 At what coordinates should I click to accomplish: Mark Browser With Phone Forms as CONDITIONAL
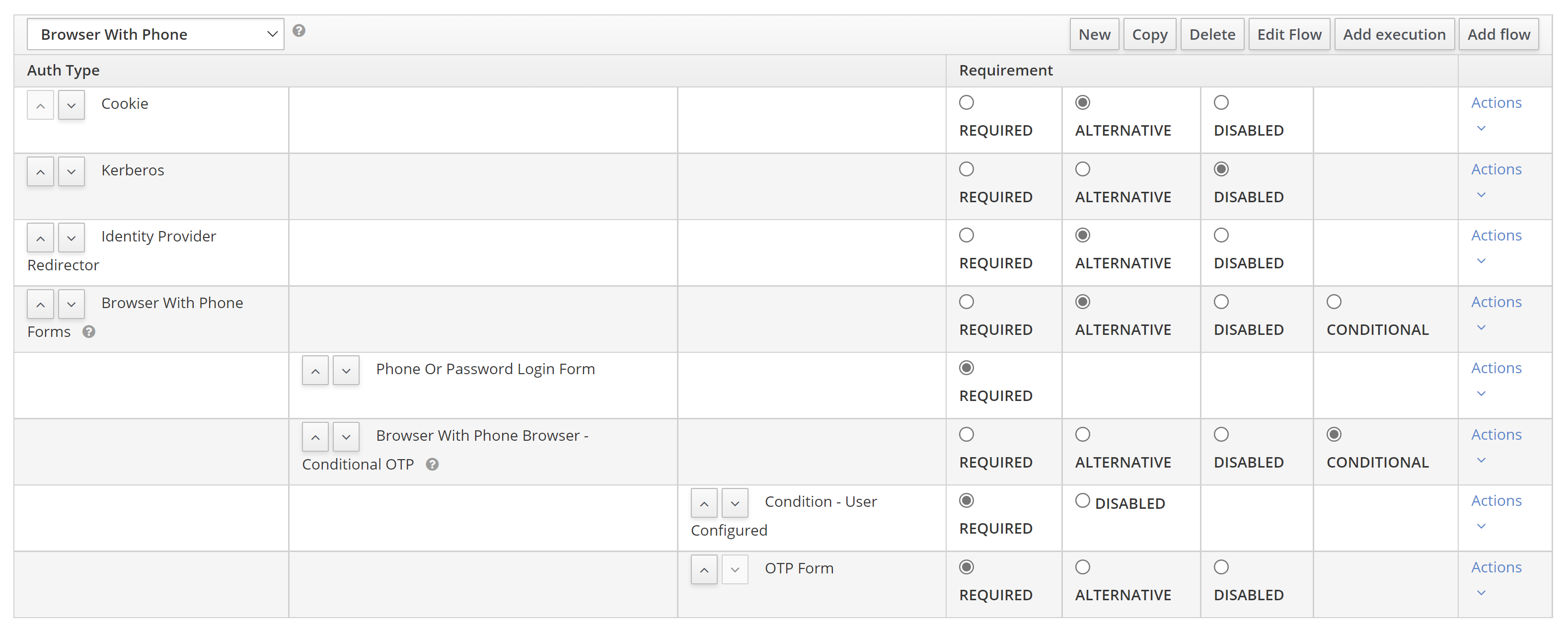[1334, 302]
